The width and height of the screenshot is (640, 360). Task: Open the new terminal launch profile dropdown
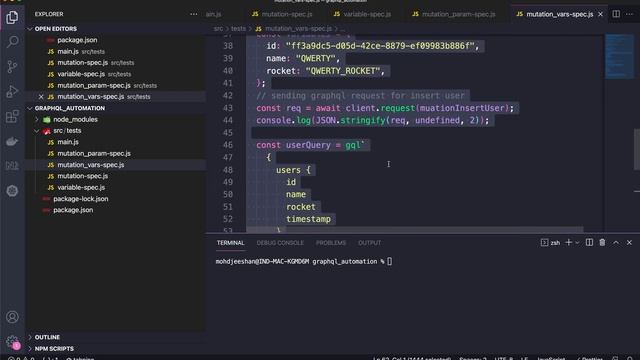click(577, 242)
